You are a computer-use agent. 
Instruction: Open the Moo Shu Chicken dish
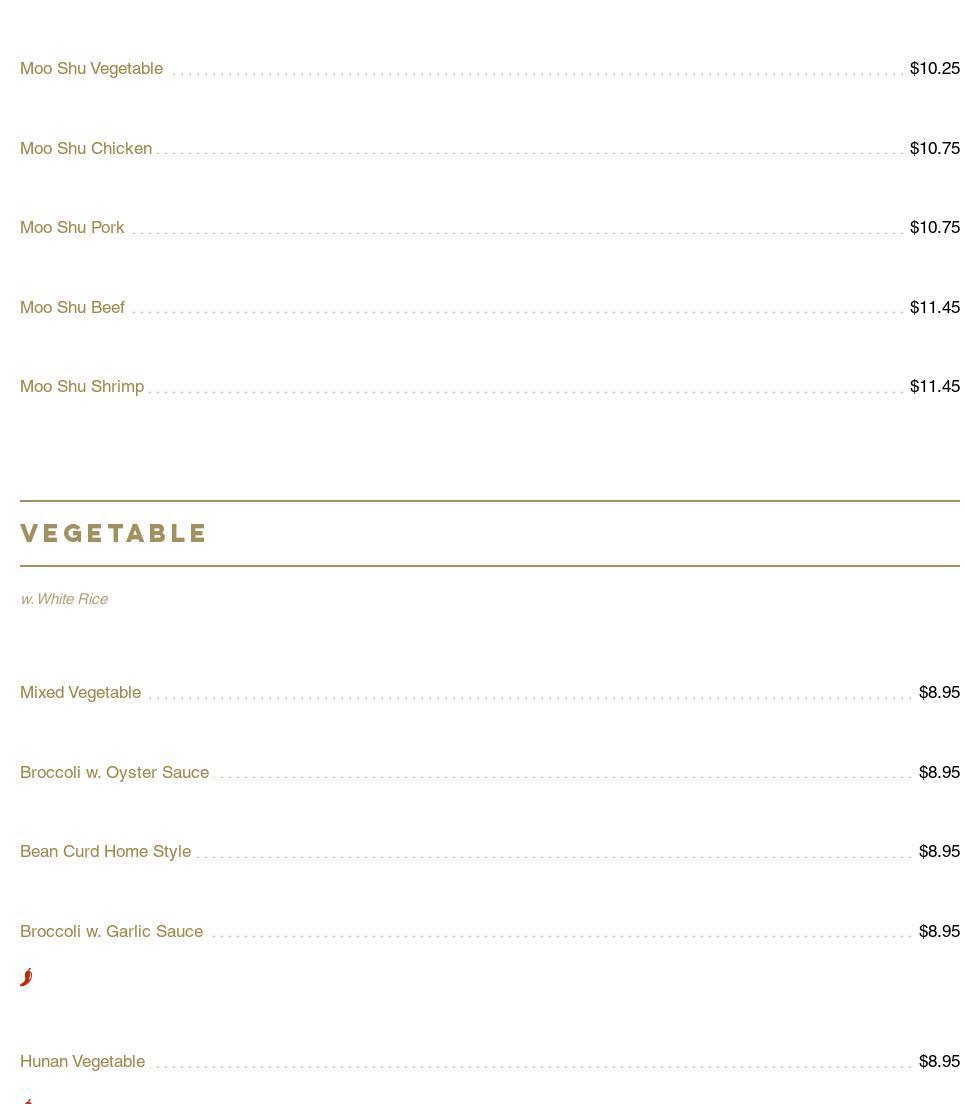click(86, 148)
